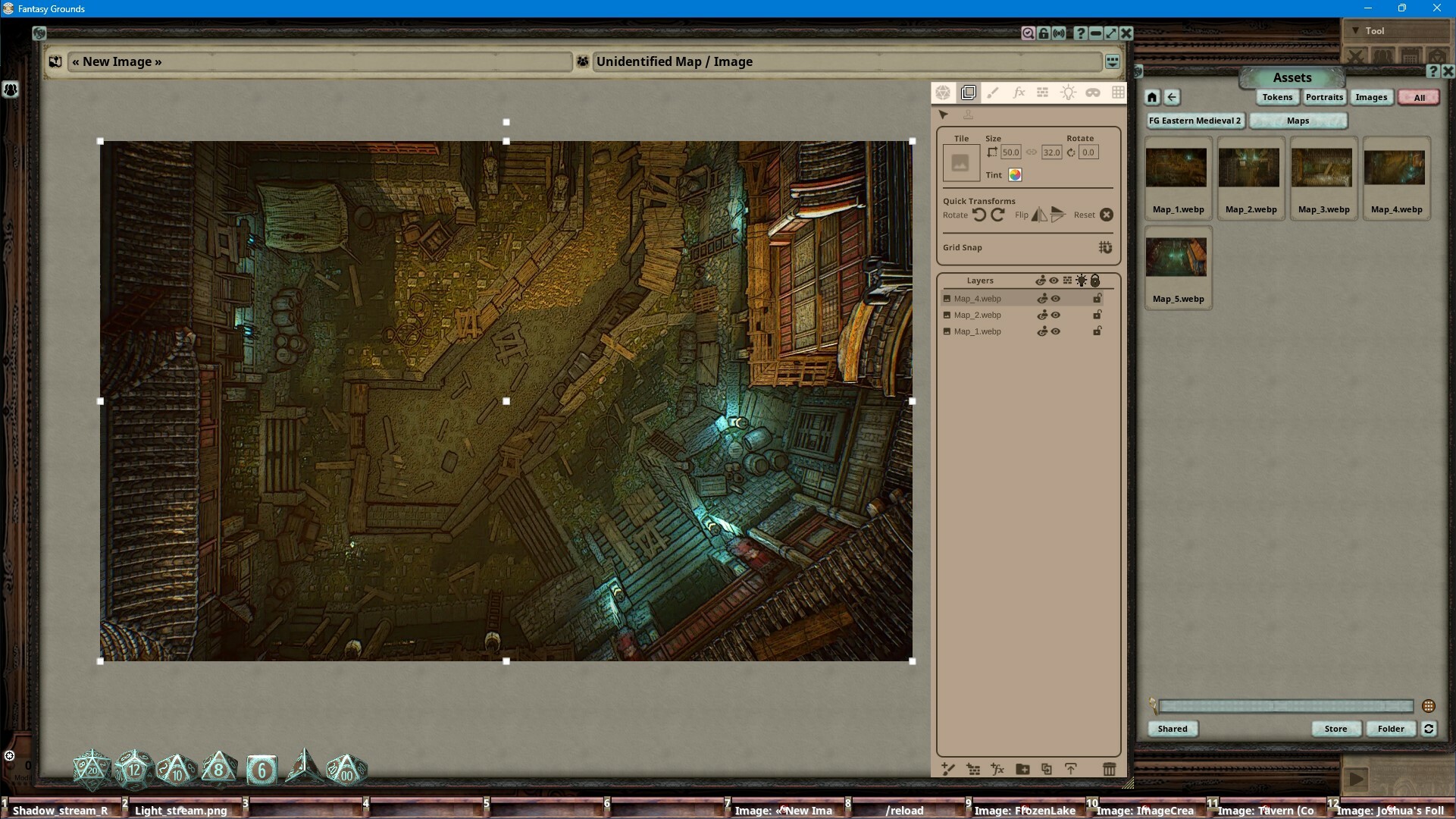This screenshot has height=819, width=1456.
Task: Rotate the tile counter-clockwise in Quick Transforms
Action: click(x=981, y=215)
